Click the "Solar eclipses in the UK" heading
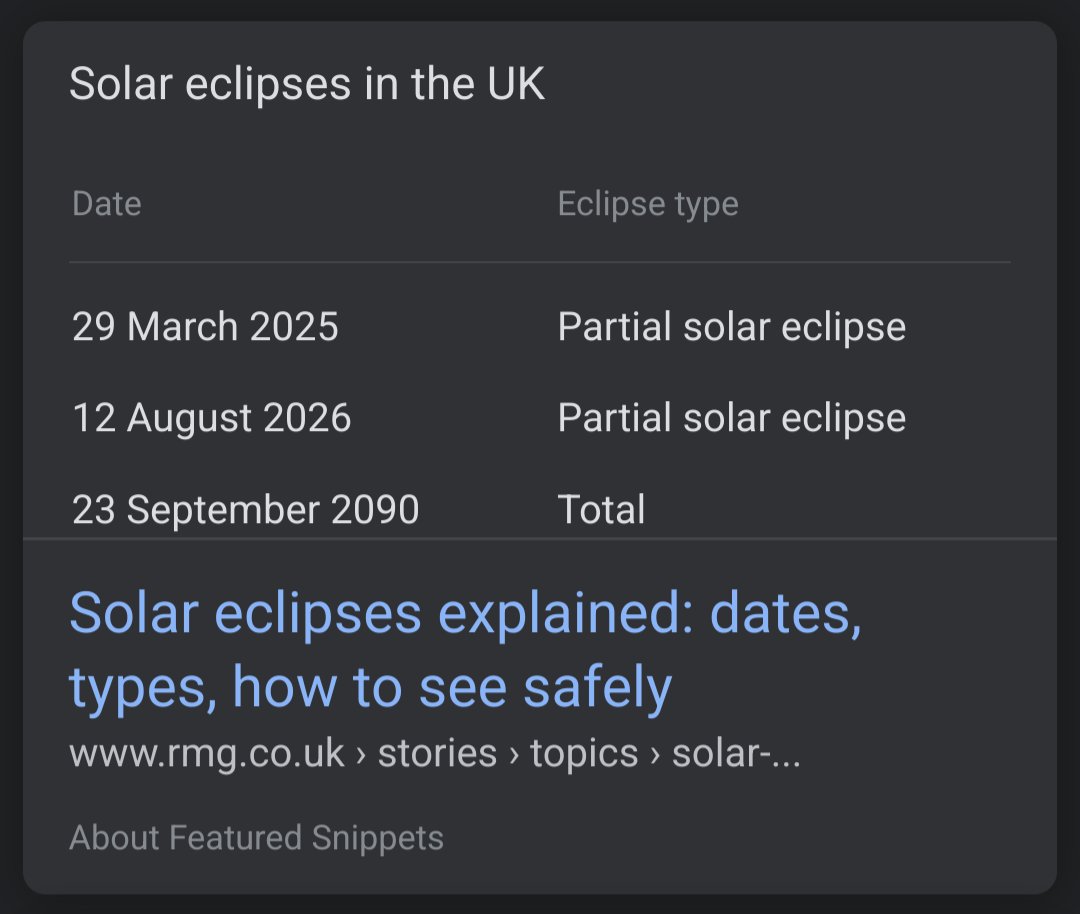This screenshot has width=1080, height=914. coord(307,84)
